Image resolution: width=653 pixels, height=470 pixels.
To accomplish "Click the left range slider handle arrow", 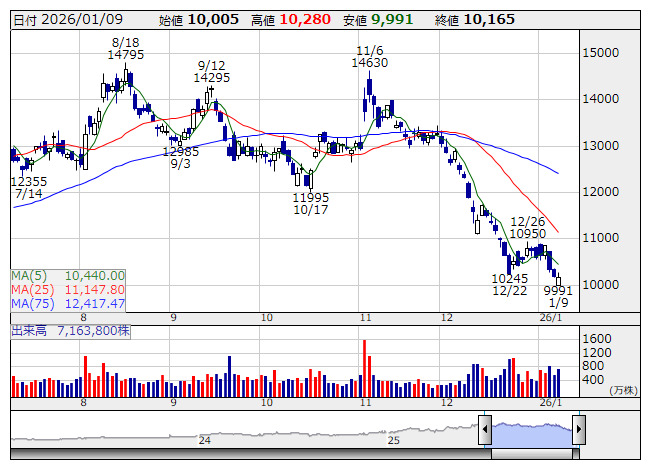I will (x=485, y=429).
